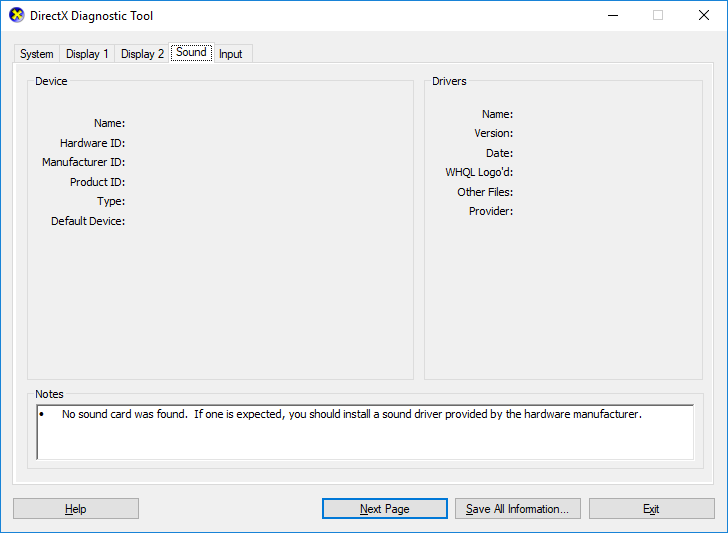
Task: Click the Date label in Drivers
Action: click(x=500, y=153)
